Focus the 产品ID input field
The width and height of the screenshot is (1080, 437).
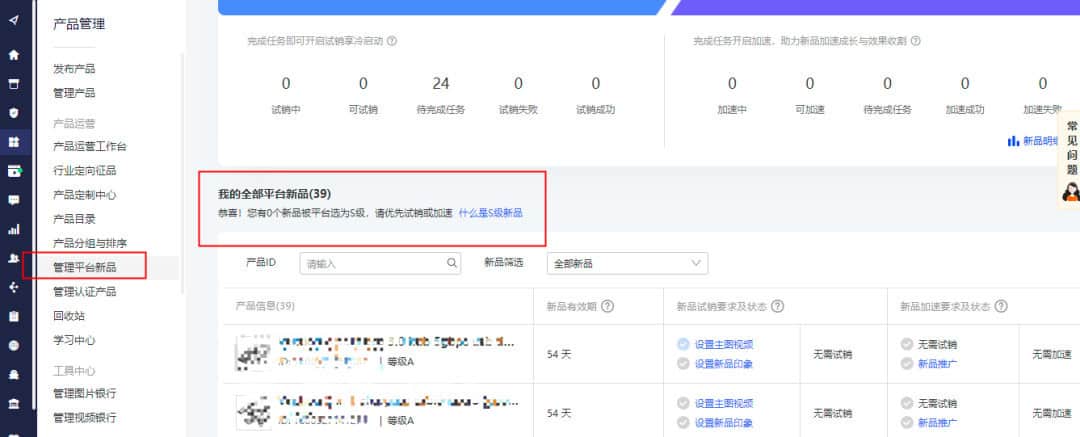[x=380, y=263]
